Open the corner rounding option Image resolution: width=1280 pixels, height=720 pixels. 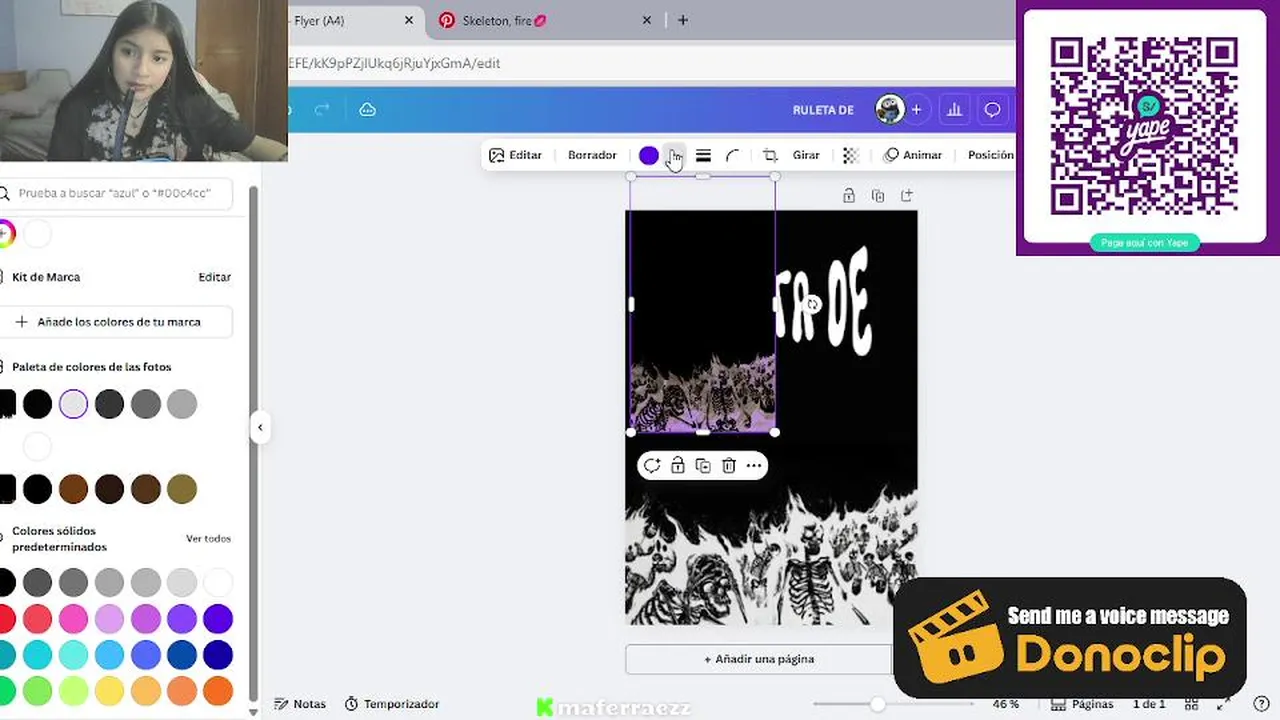[x=733, y=155]
